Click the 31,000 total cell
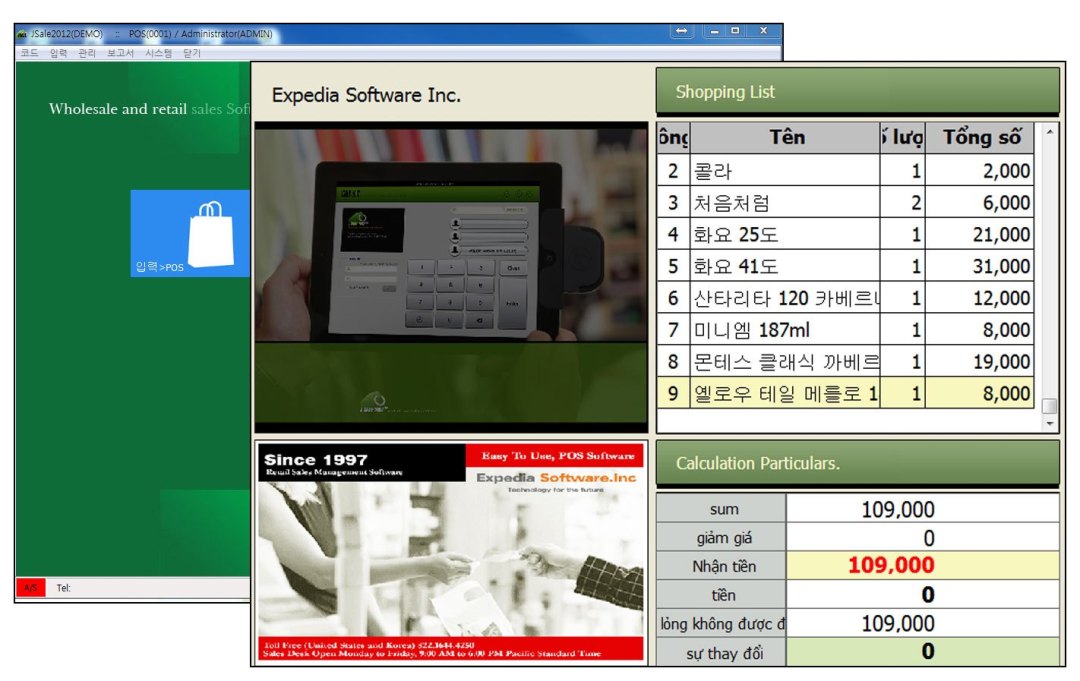1080x681 pixels. click(979, 266)
